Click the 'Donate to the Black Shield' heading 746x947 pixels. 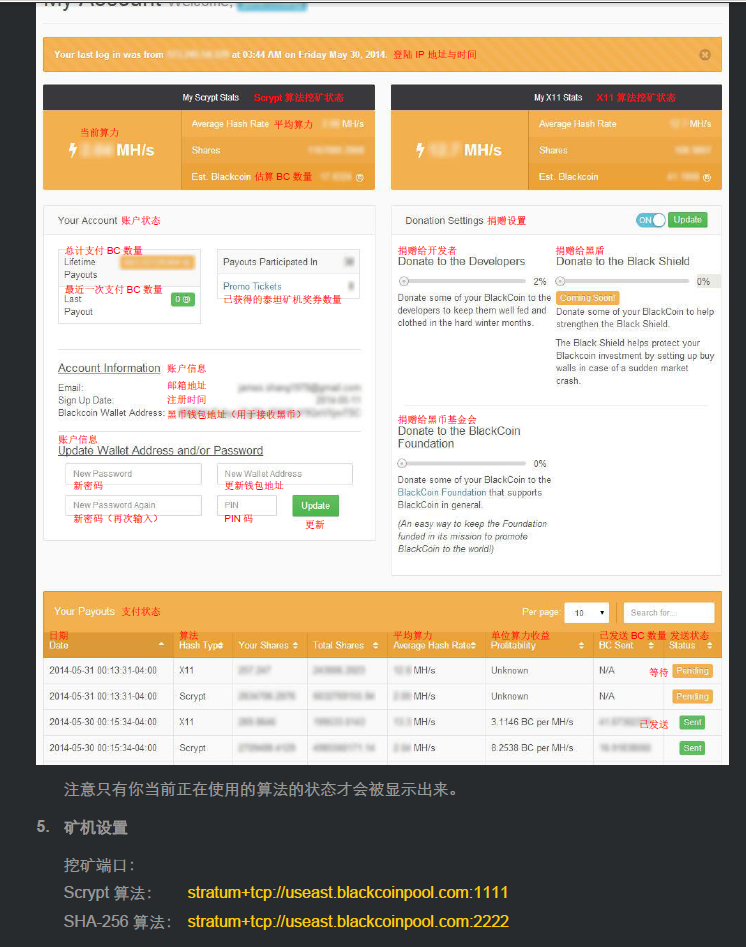622,262
